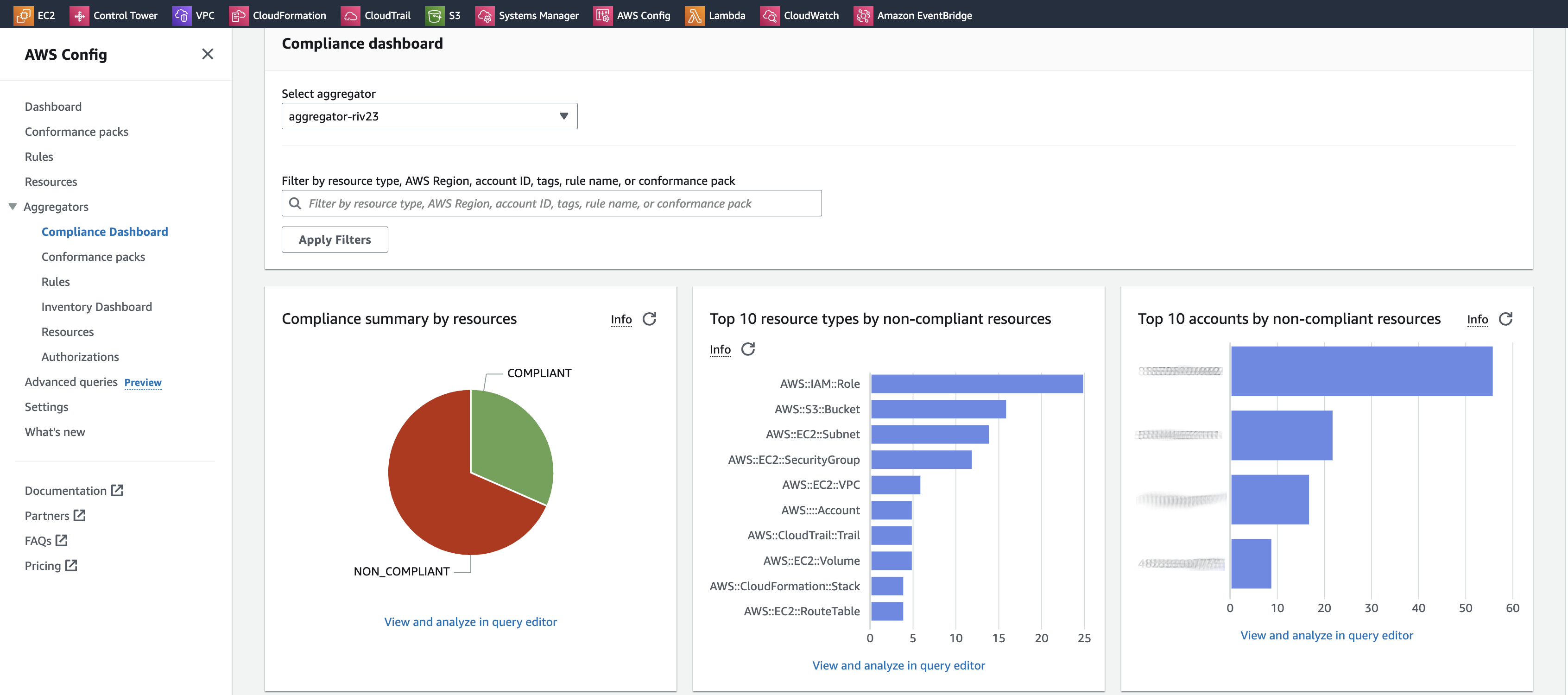Screen dimensions: 1568x695
Task: Close the AWS Config side navigation
Action: (x=208, y=54)
